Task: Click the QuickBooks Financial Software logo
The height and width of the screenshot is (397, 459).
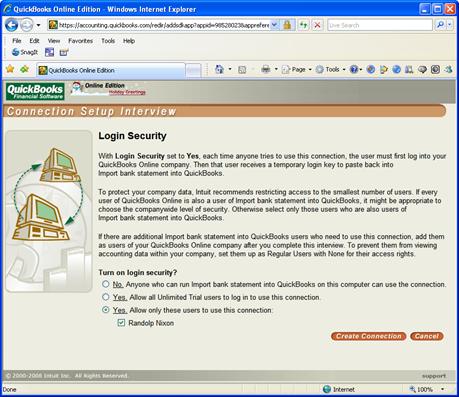Action: (35, 91)
